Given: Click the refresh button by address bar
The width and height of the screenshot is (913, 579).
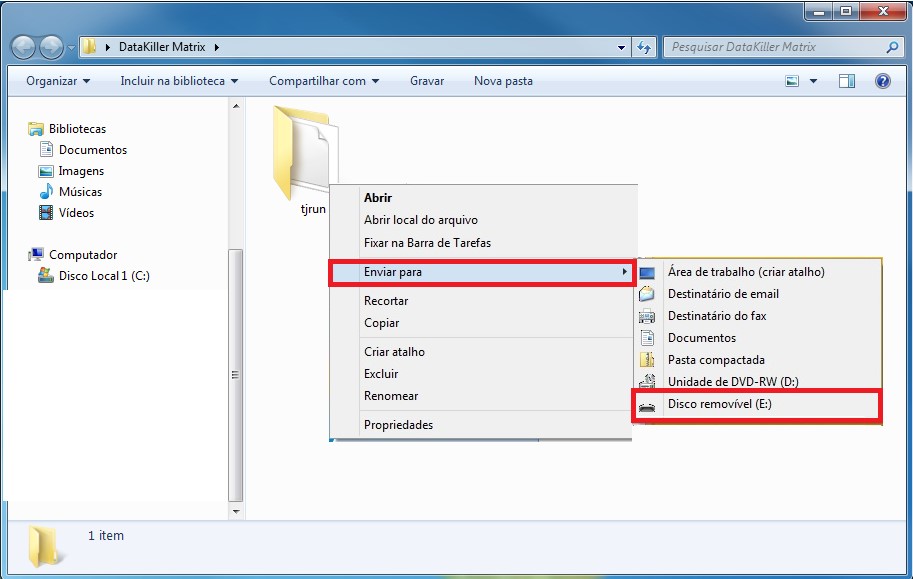Looking at the screenshot, I should pyautogui.click(x=644, y=47).
